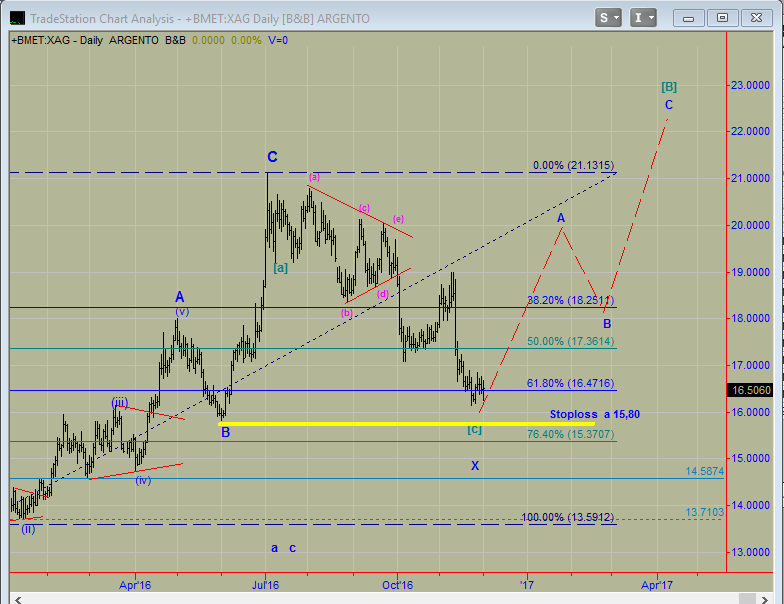Select the 38.20% (18.2511) Fibonacci label
784x604 pixels.
coord(570,300)
